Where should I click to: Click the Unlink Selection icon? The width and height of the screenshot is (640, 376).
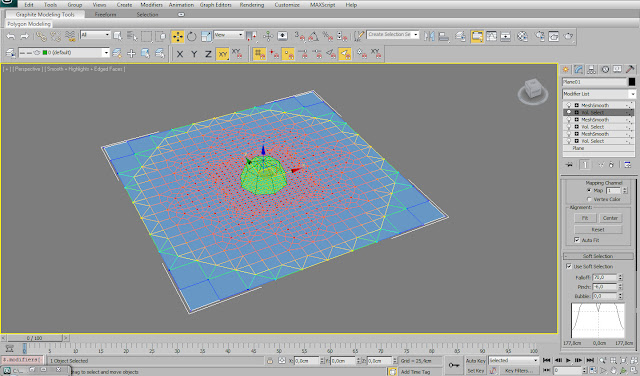pyautogui.click(x=56, y=37)
